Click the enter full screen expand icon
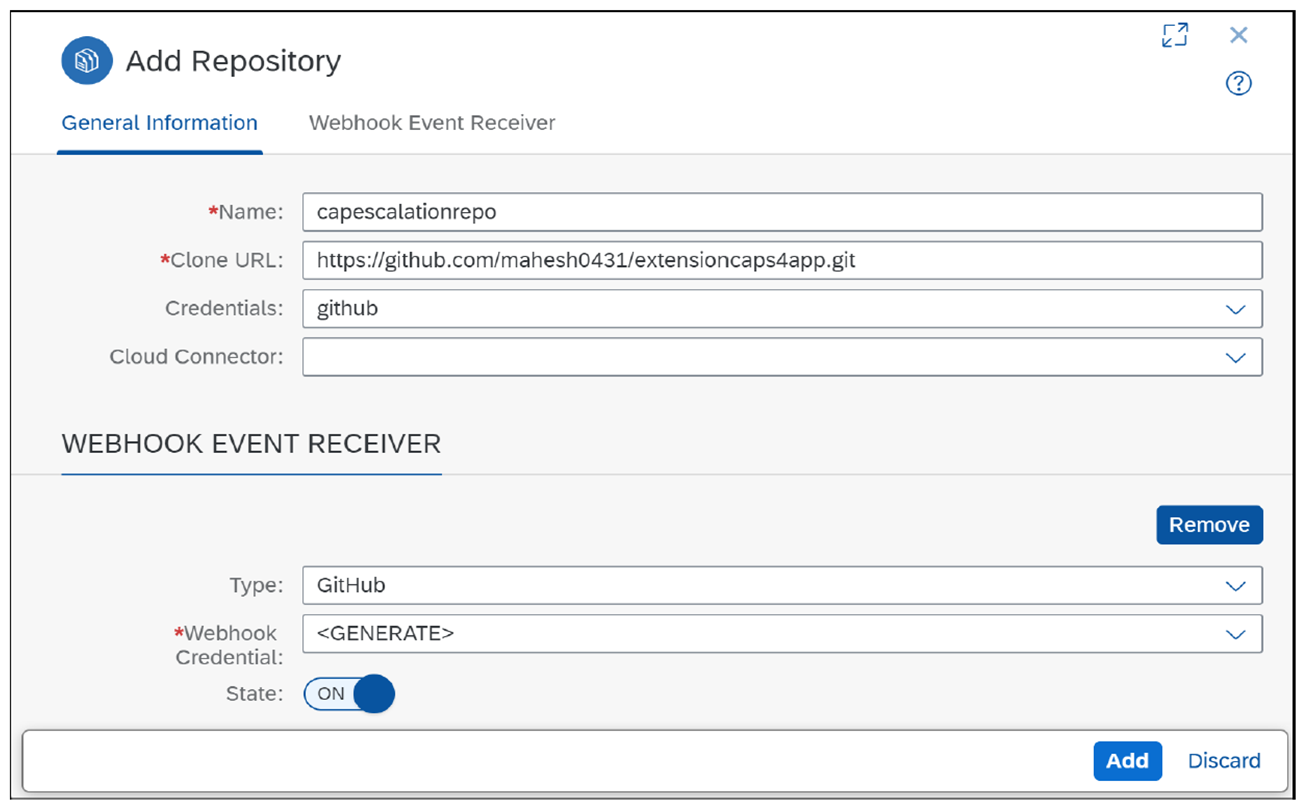1308x811 pixels. point(1175,34)
